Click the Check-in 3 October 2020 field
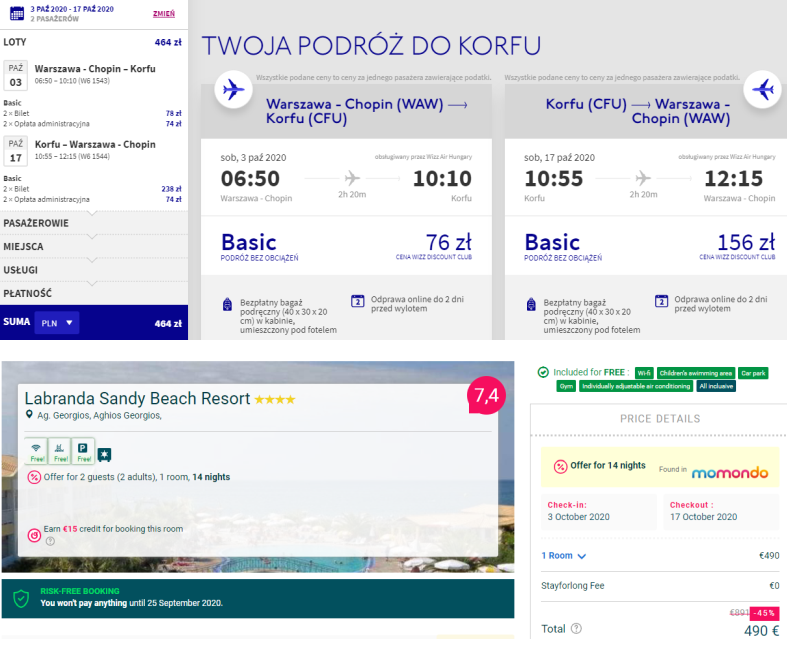Screen dimensions: 787x648 [599, 511]
